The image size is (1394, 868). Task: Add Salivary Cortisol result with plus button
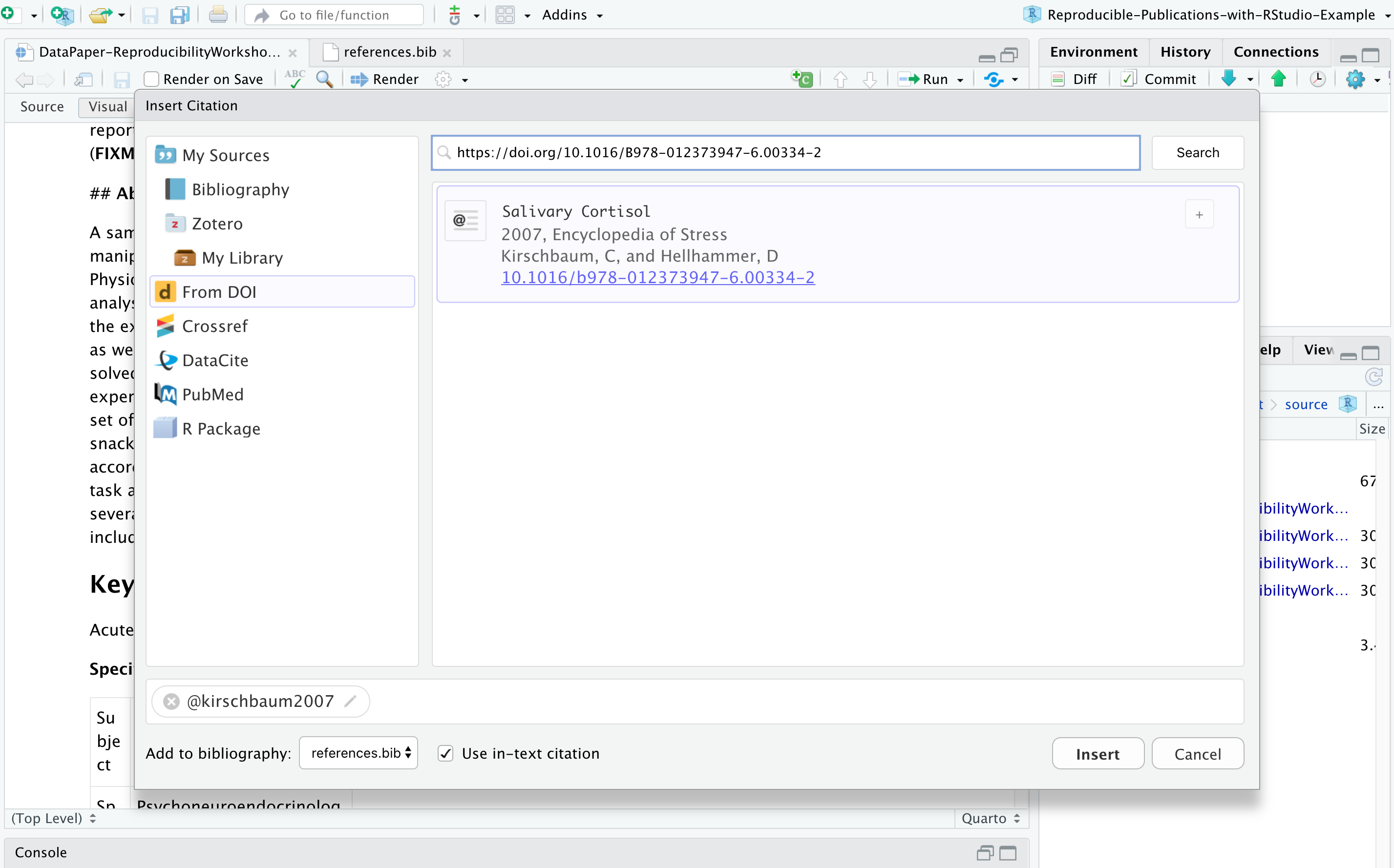1199,215
